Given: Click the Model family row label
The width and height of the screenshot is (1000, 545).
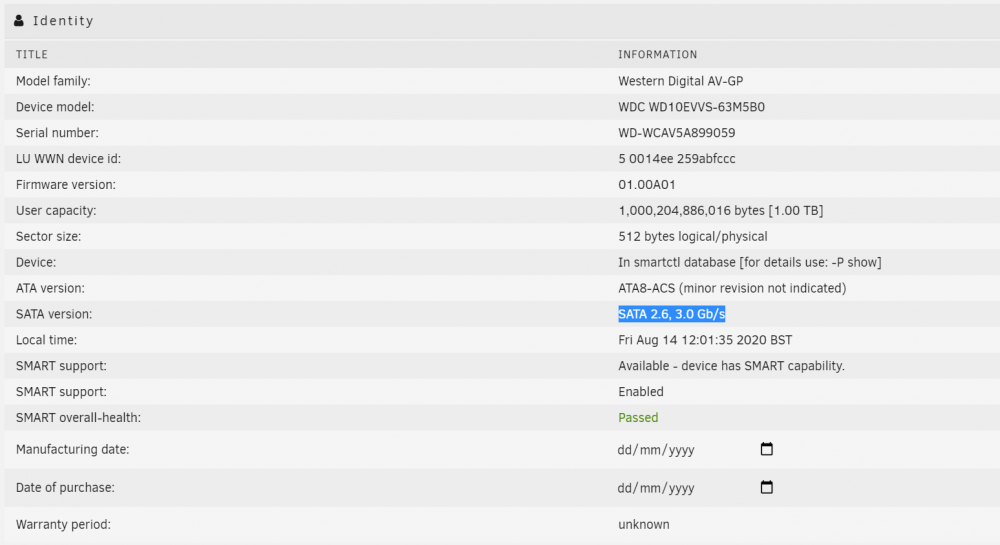Looking at the screenshot, I should [53, 81].
